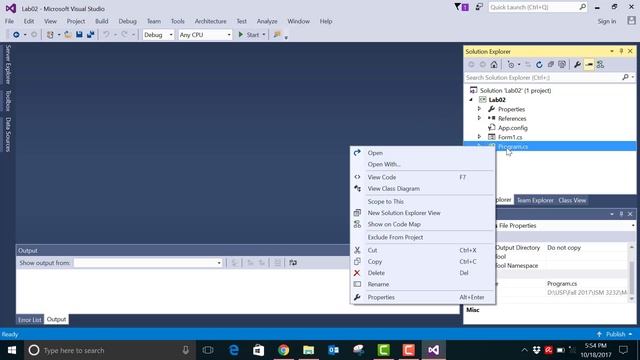Choose Open in the context menu

423,153
